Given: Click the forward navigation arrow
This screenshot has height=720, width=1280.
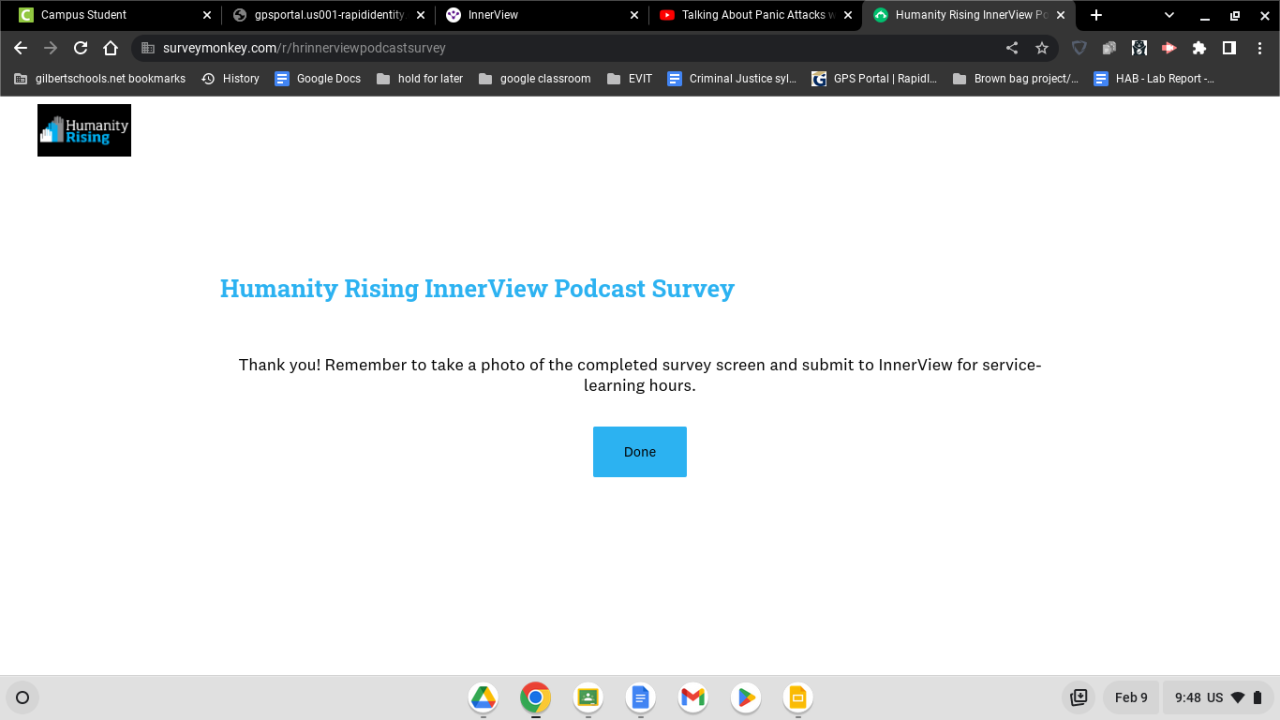Looking at the screenshot, I should pos(51,48).
